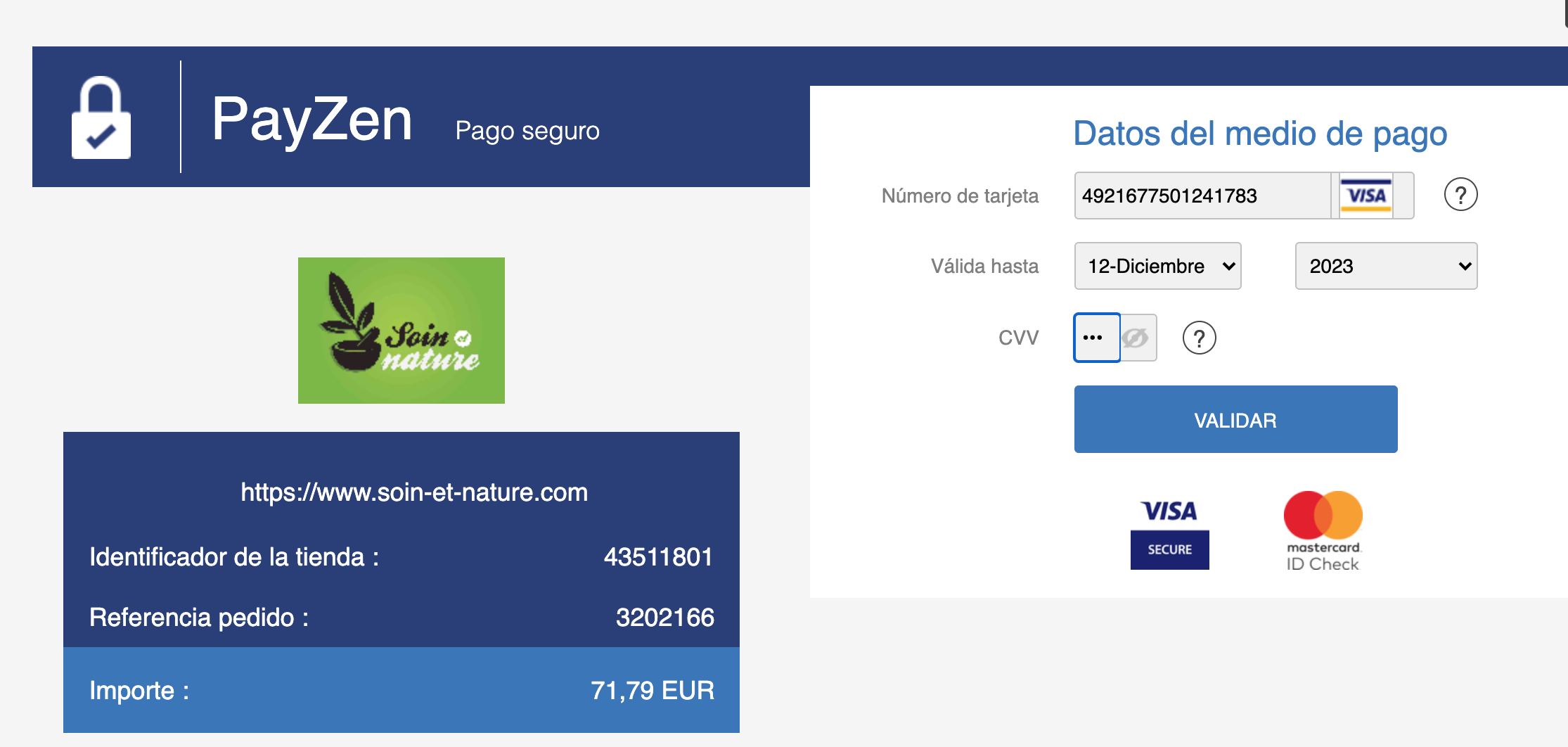Click the 'Datos del medio de pago' heading

1259,134
